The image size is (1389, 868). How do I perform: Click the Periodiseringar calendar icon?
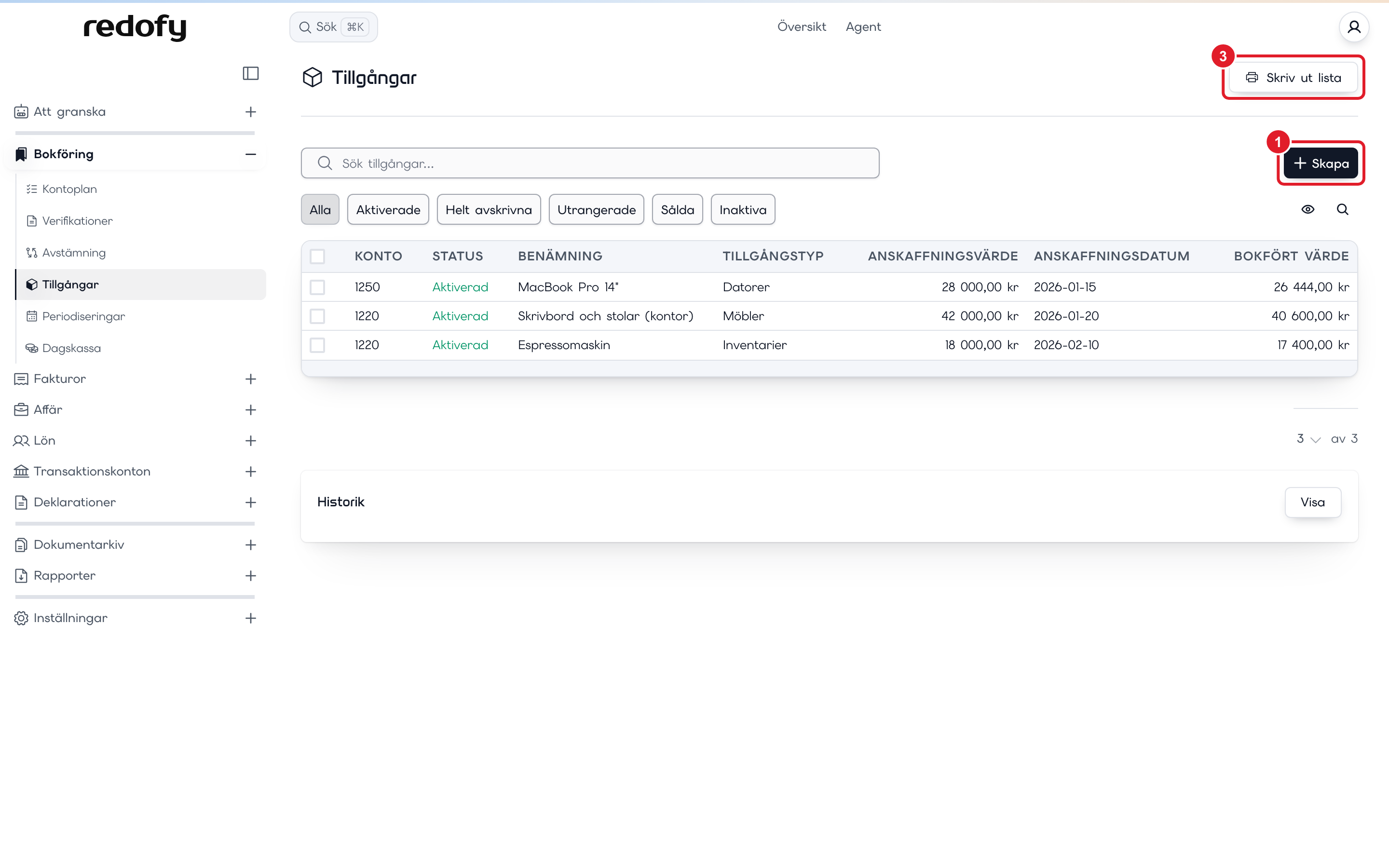click(31, 316)
